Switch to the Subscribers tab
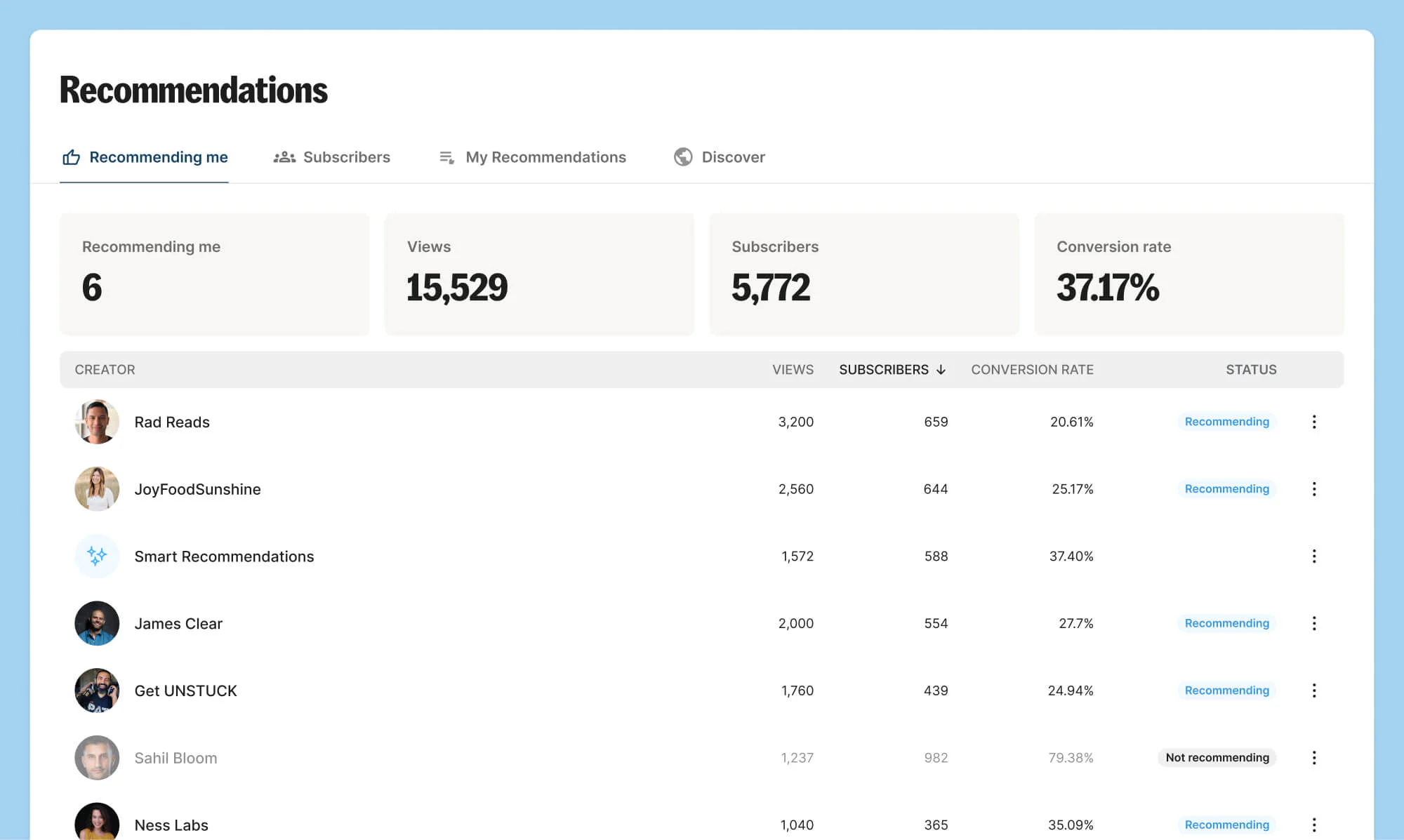This screenshot has height=840, width=1404. pos(331,157)
